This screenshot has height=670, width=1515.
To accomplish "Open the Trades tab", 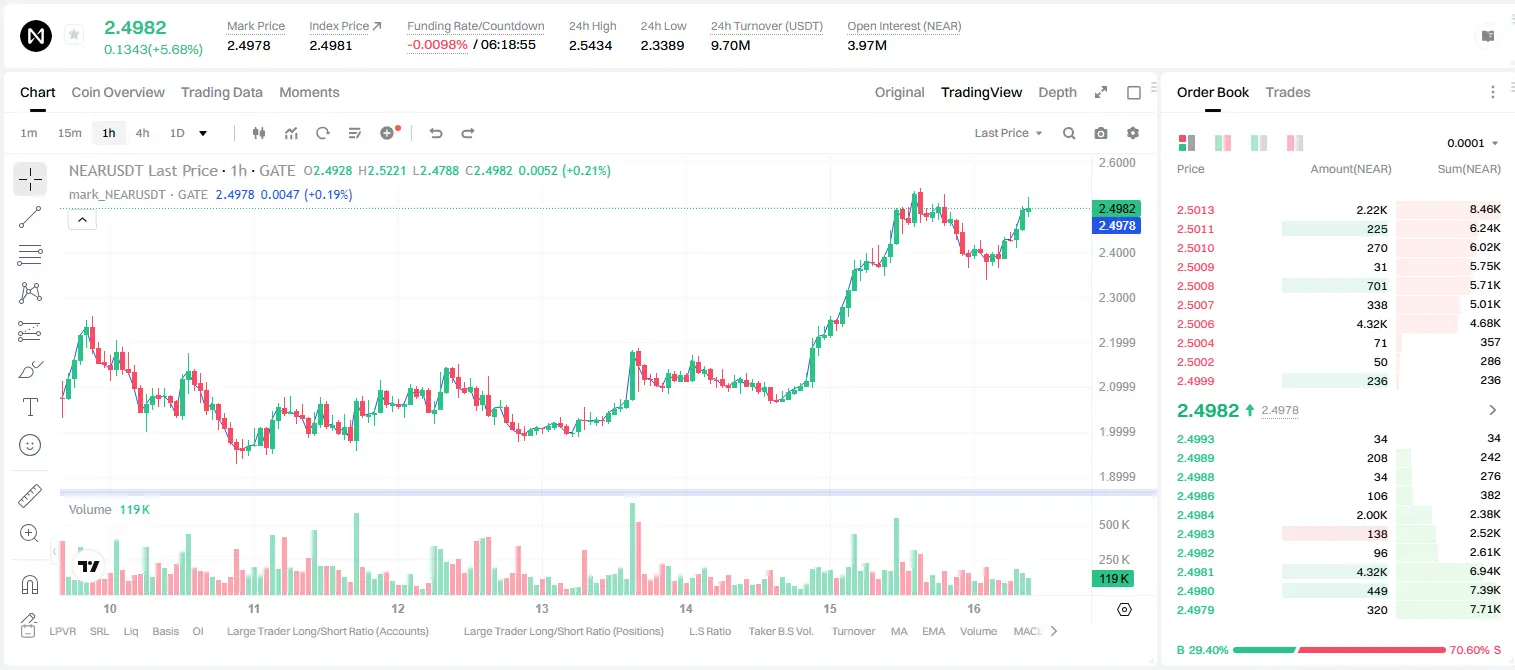I will tap(1287, 92).
